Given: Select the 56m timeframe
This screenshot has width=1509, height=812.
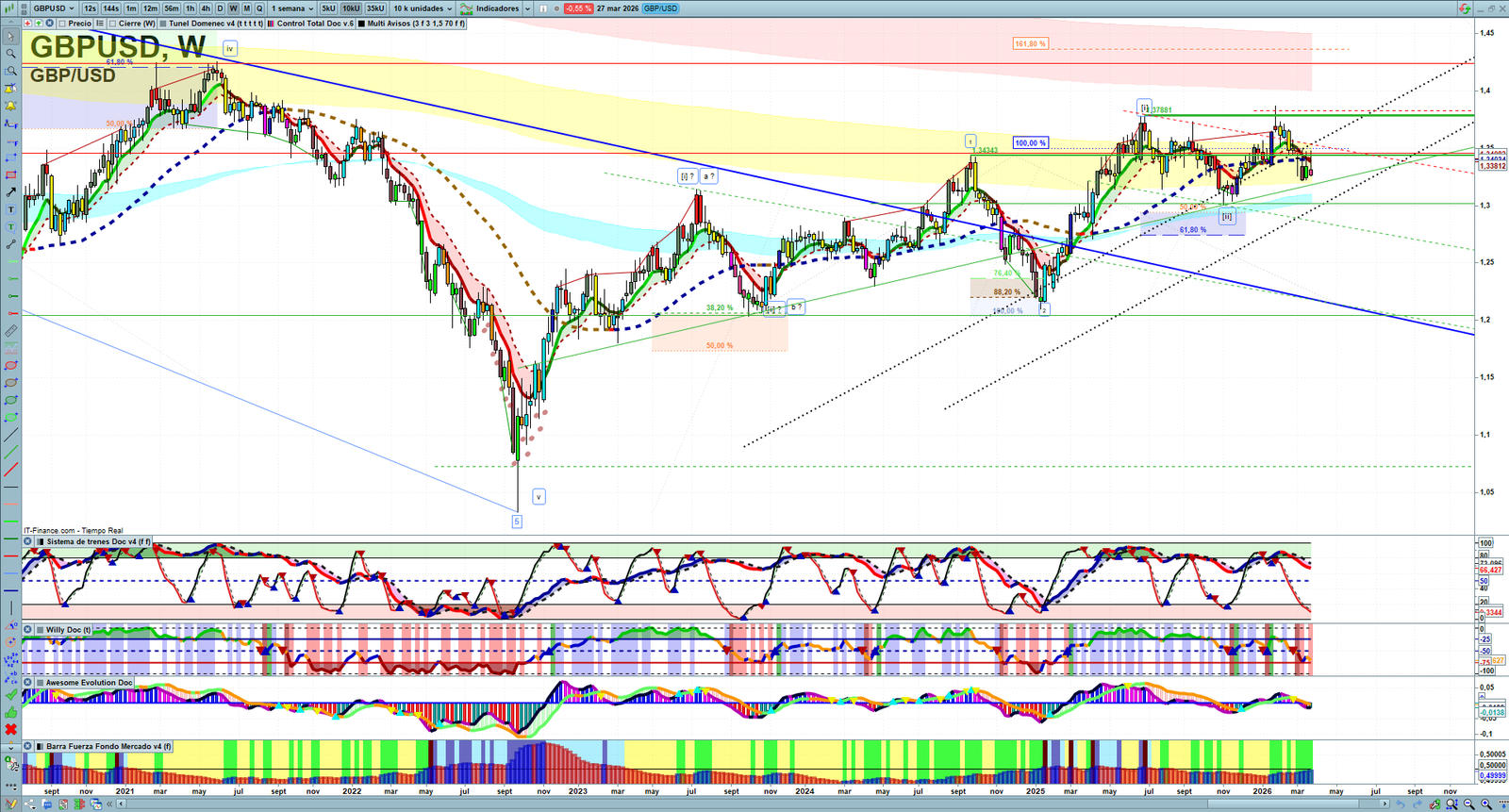Looking at the screenshot, I should pos(172,8).
